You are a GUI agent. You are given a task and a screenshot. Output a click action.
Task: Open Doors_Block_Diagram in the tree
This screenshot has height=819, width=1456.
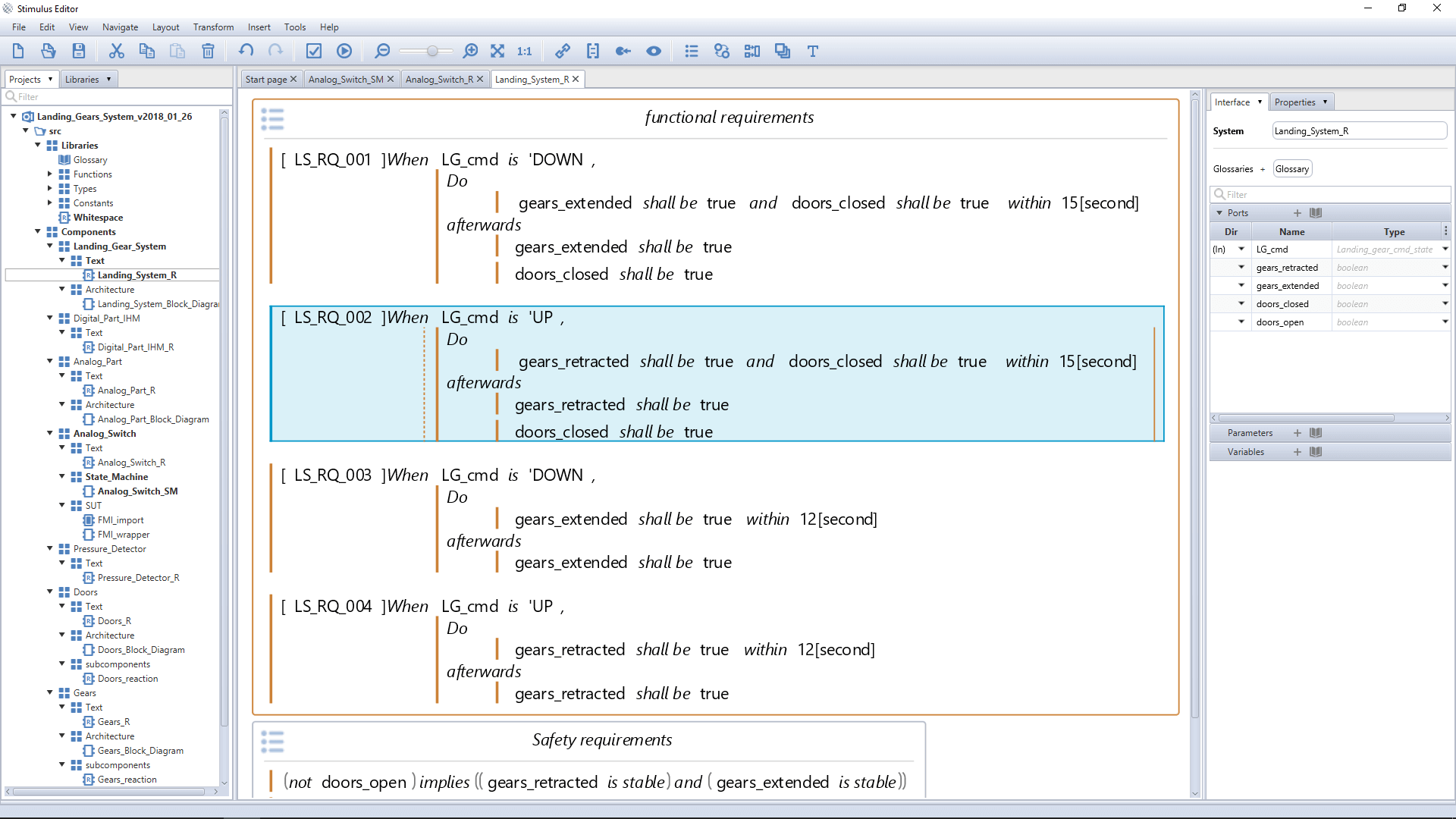point(141,650)
